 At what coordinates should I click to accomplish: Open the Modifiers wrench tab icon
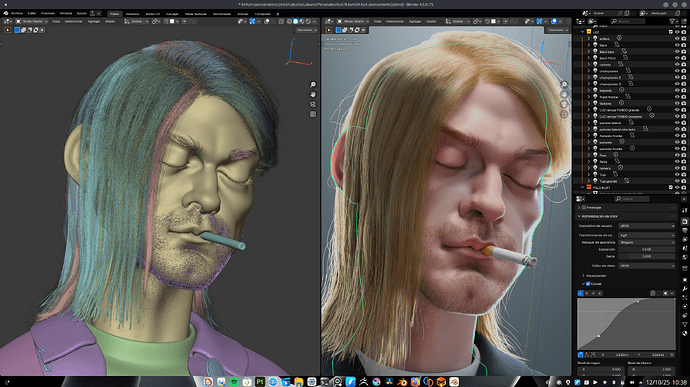tap(685, 289)
